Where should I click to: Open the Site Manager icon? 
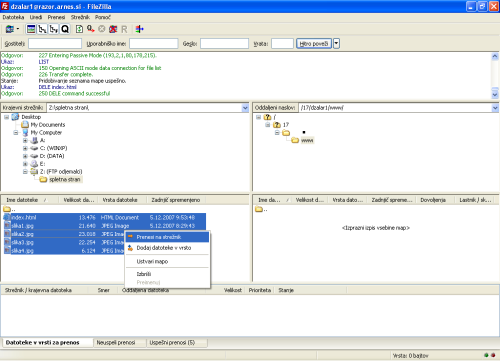pyautogui.click(x=10, y=29)
